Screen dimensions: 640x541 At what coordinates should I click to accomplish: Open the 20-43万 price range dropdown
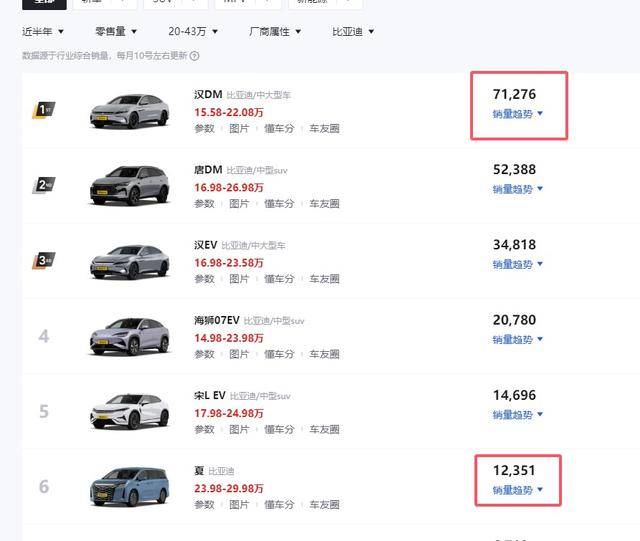tap(193, 31)
